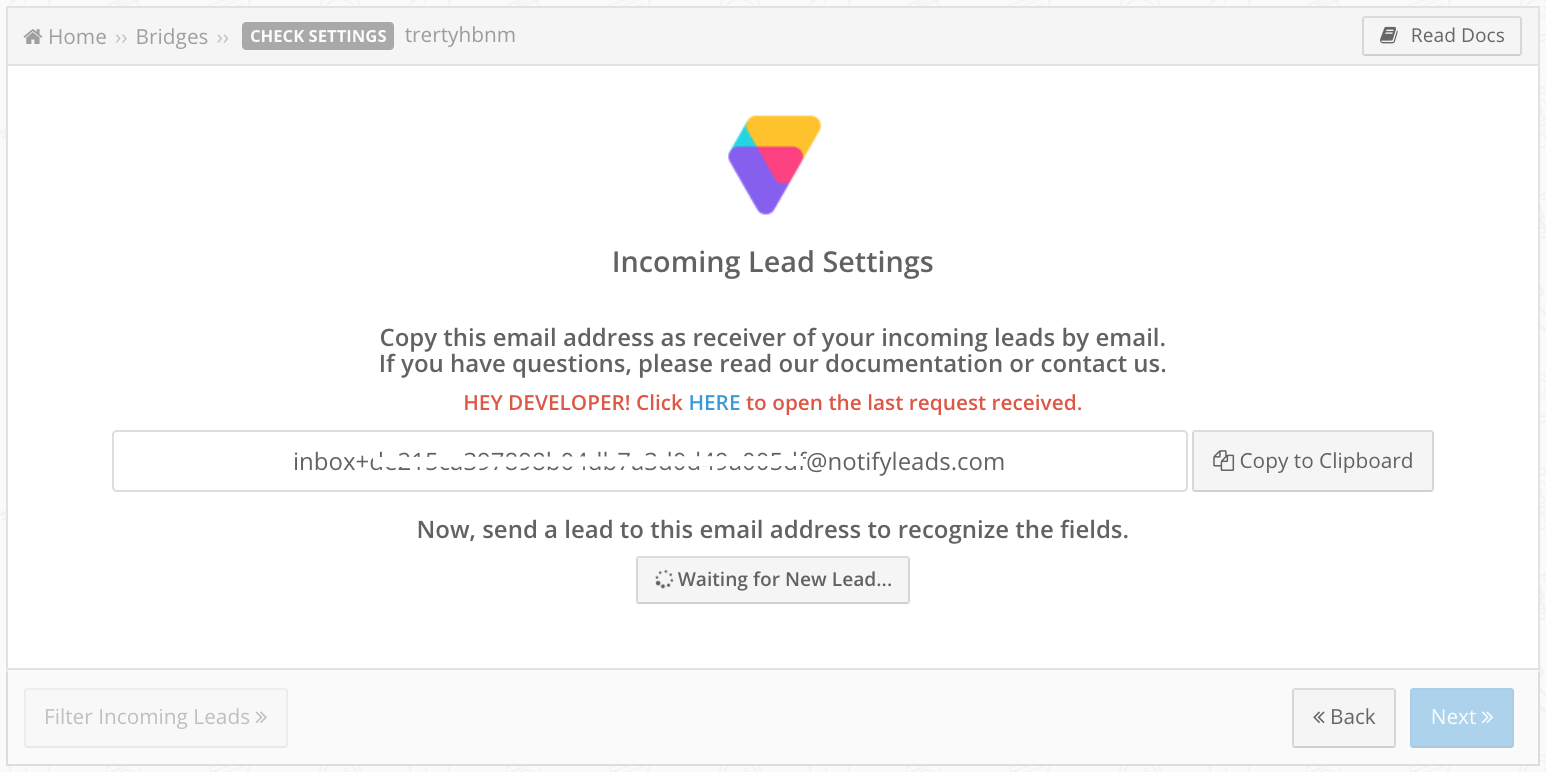
Task: Open the Read Docs button
Action: [1442, 36]
